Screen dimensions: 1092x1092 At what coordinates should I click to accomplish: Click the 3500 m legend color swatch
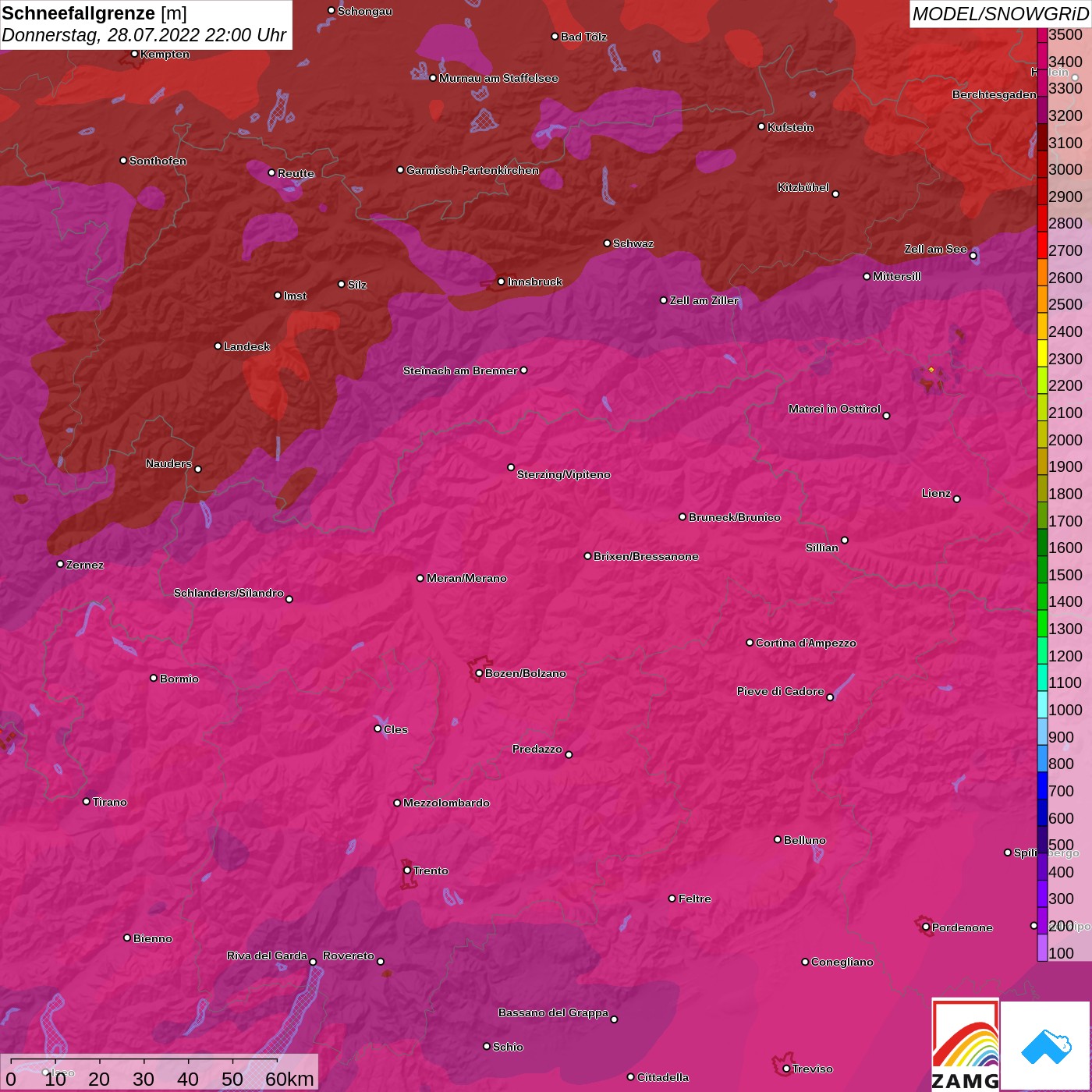(1042, 34)
